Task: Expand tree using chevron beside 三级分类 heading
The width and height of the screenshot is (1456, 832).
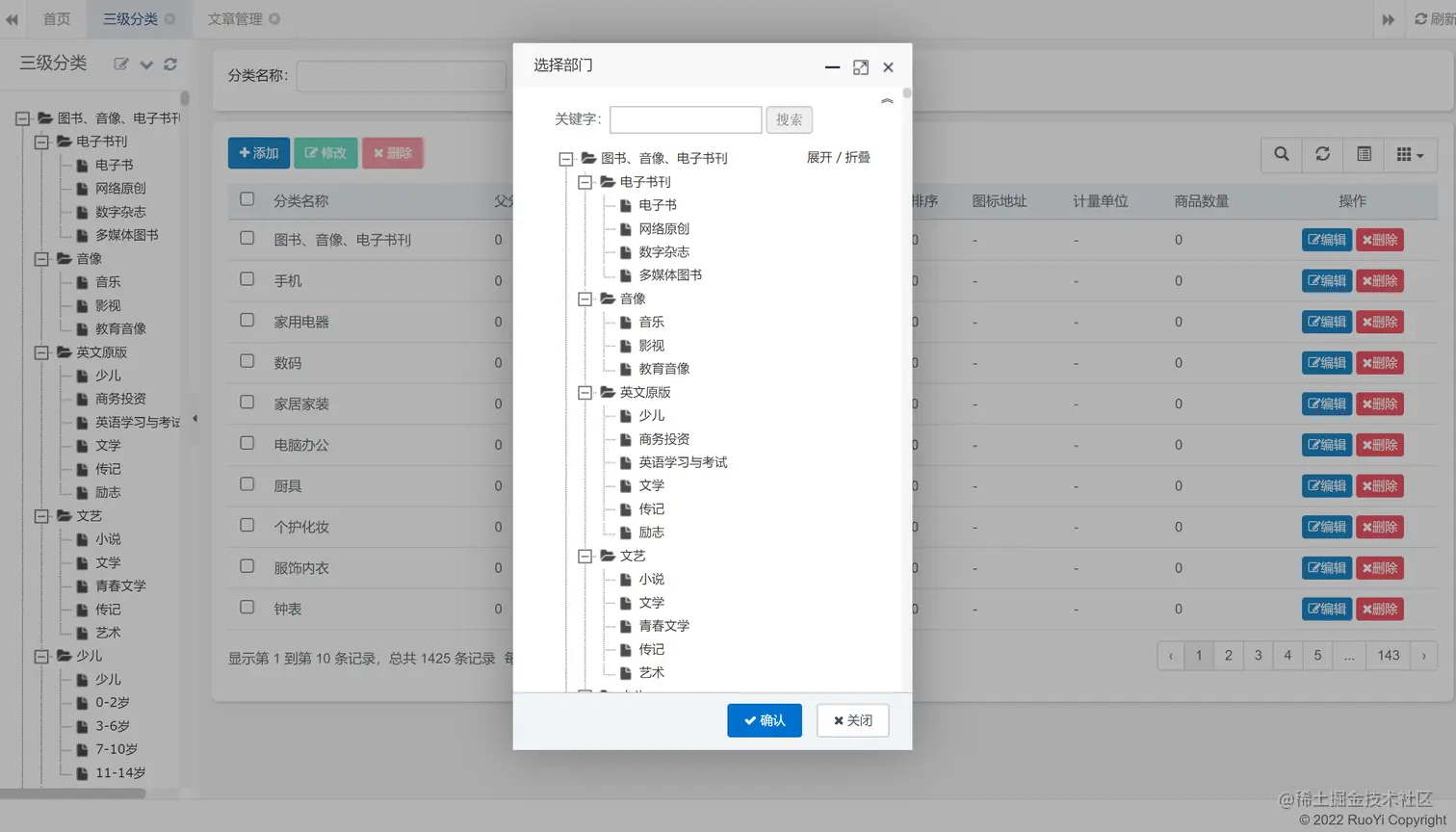Action: (146, 65)
